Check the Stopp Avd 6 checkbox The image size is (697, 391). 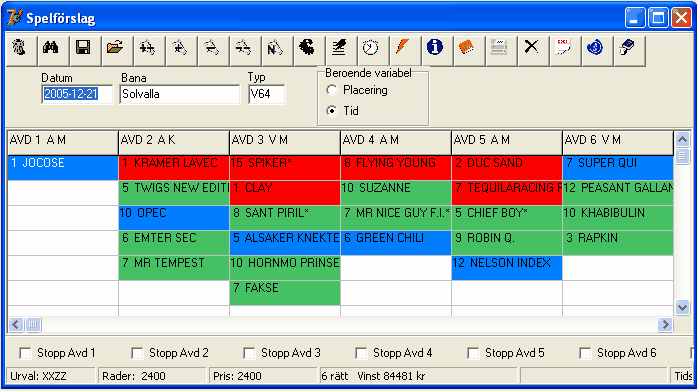coord(585,353)
